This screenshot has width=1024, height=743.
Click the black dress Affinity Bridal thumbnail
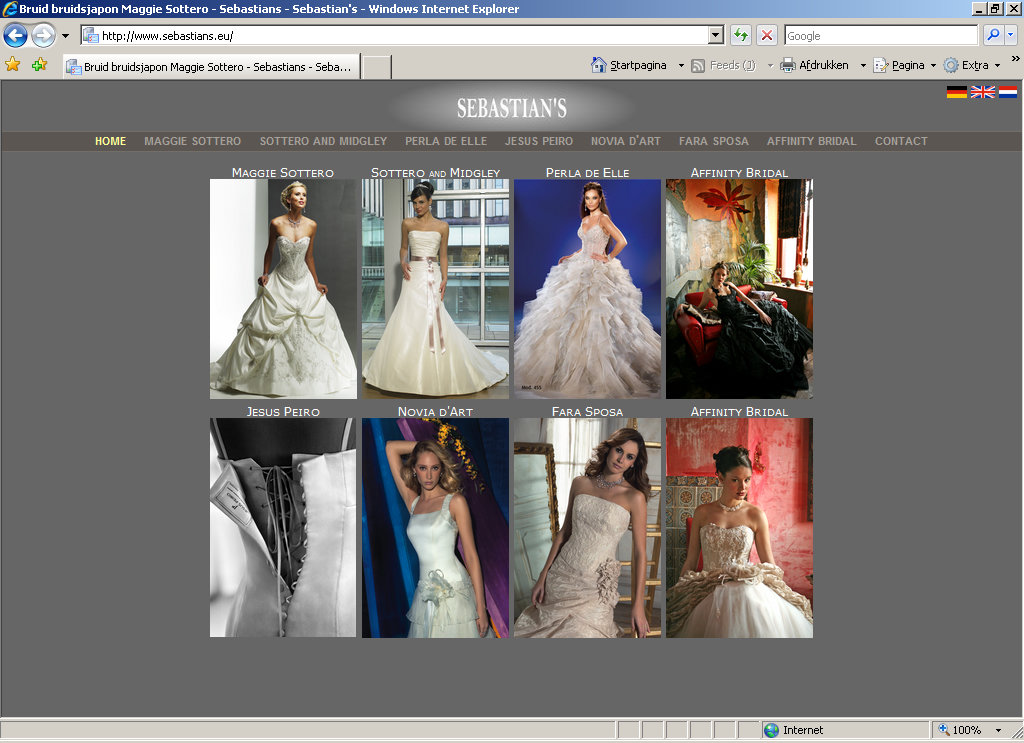point(739,289)
